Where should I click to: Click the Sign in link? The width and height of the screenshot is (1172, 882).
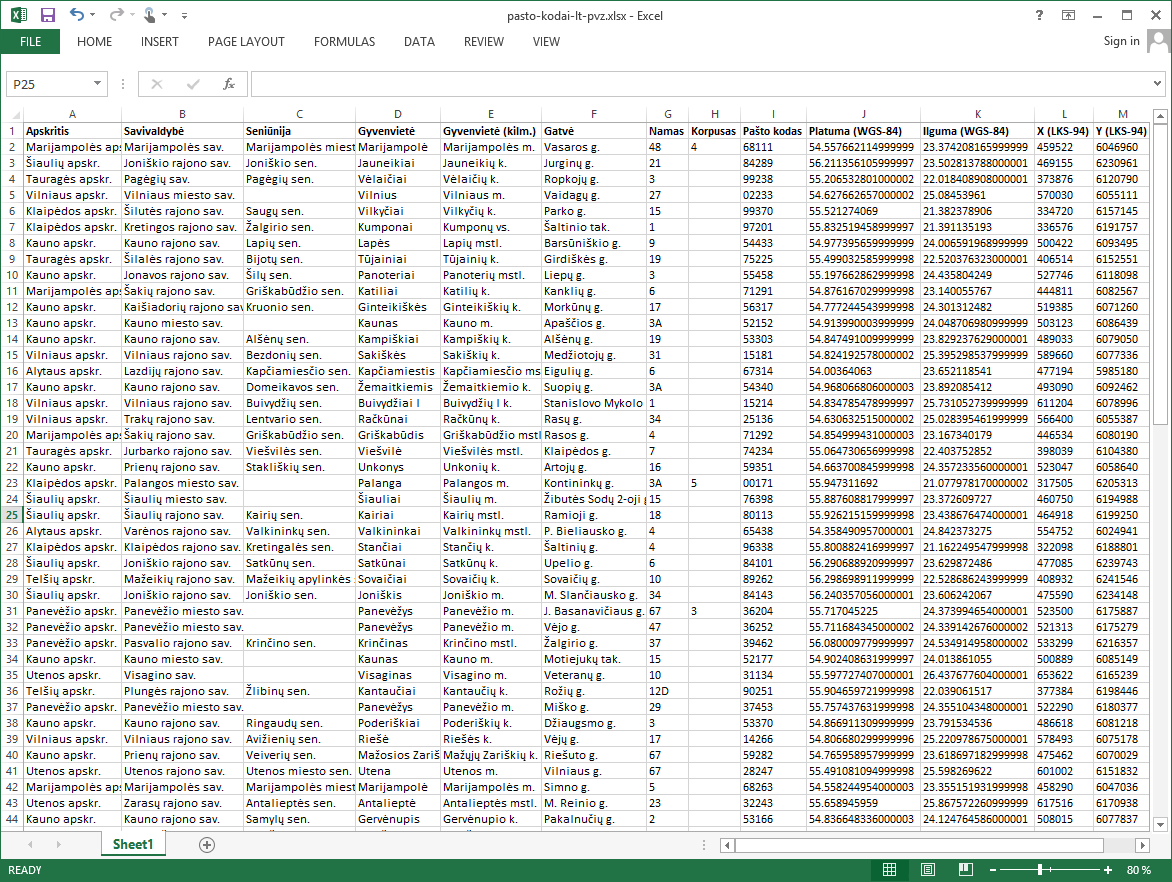tap(1121, 41)
